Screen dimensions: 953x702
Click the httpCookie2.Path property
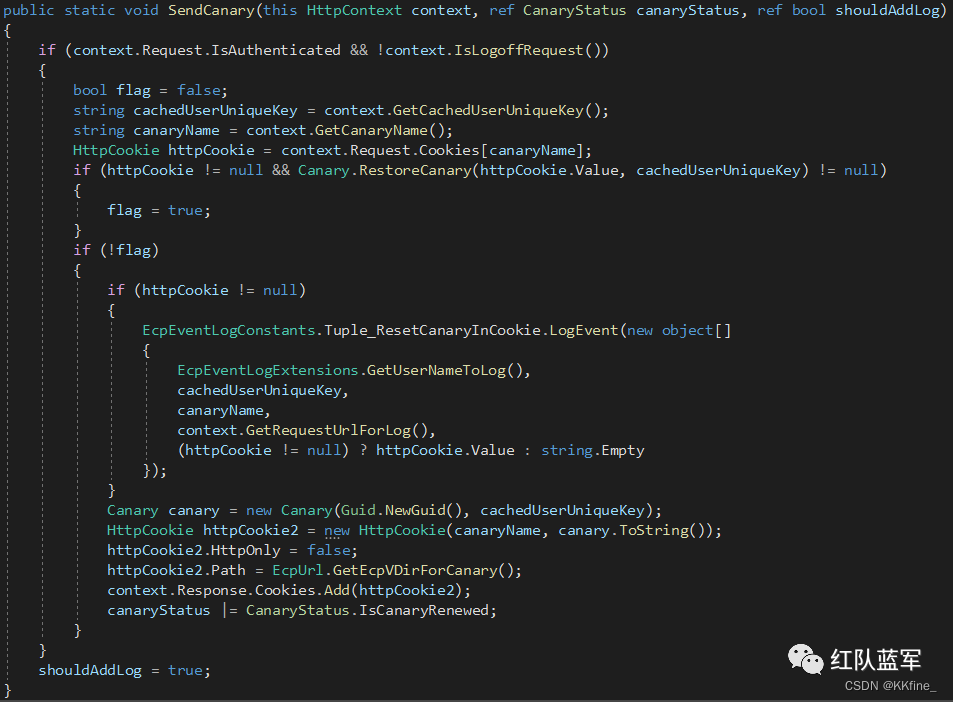click(x=176, y=571)
